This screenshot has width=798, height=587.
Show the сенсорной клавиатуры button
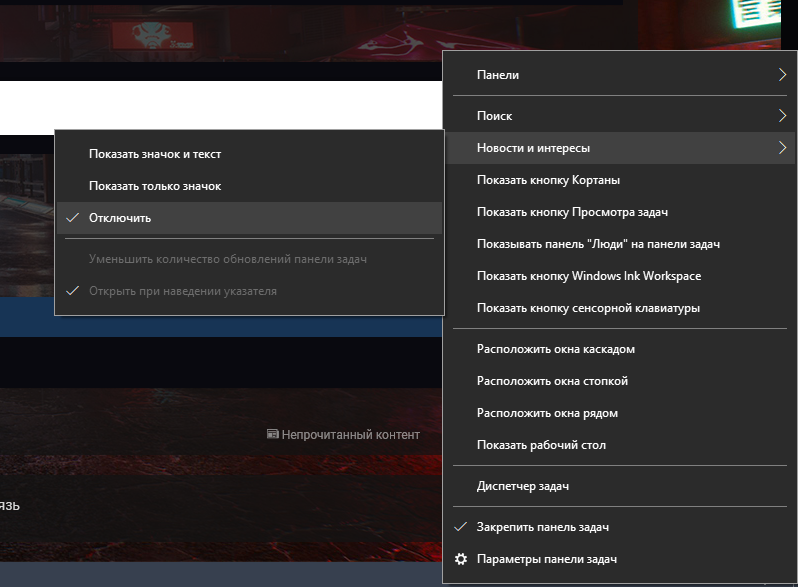pyautogui.click(x=588, y=308)
